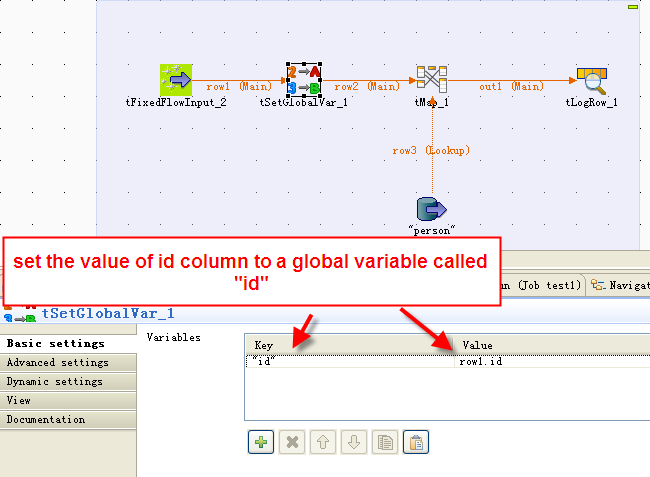
Task: Click the green plus add-row button
Action: pyautogui.click(x=261, y=442)
